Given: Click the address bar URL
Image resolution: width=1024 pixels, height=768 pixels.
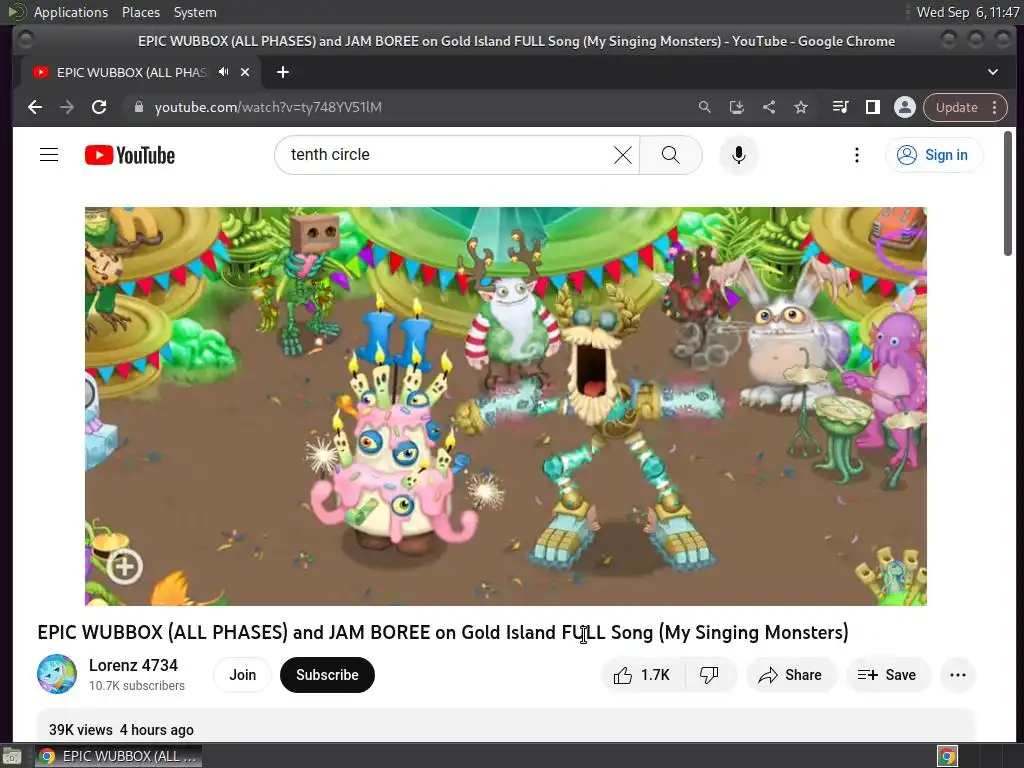Looking at the screenshot, I should (268, 107).
